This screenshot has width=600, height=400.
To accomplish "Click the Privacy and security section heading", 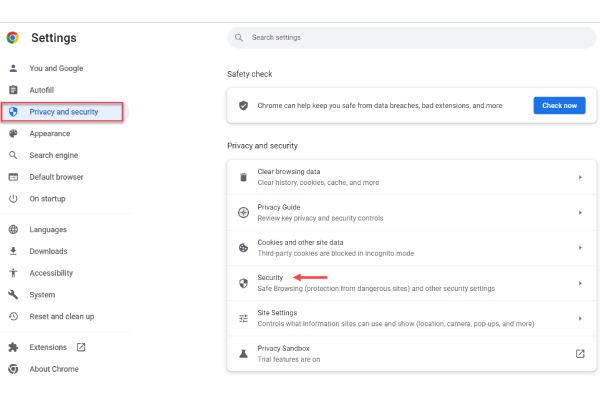I will pyautogui.click(x=262, y=146).
